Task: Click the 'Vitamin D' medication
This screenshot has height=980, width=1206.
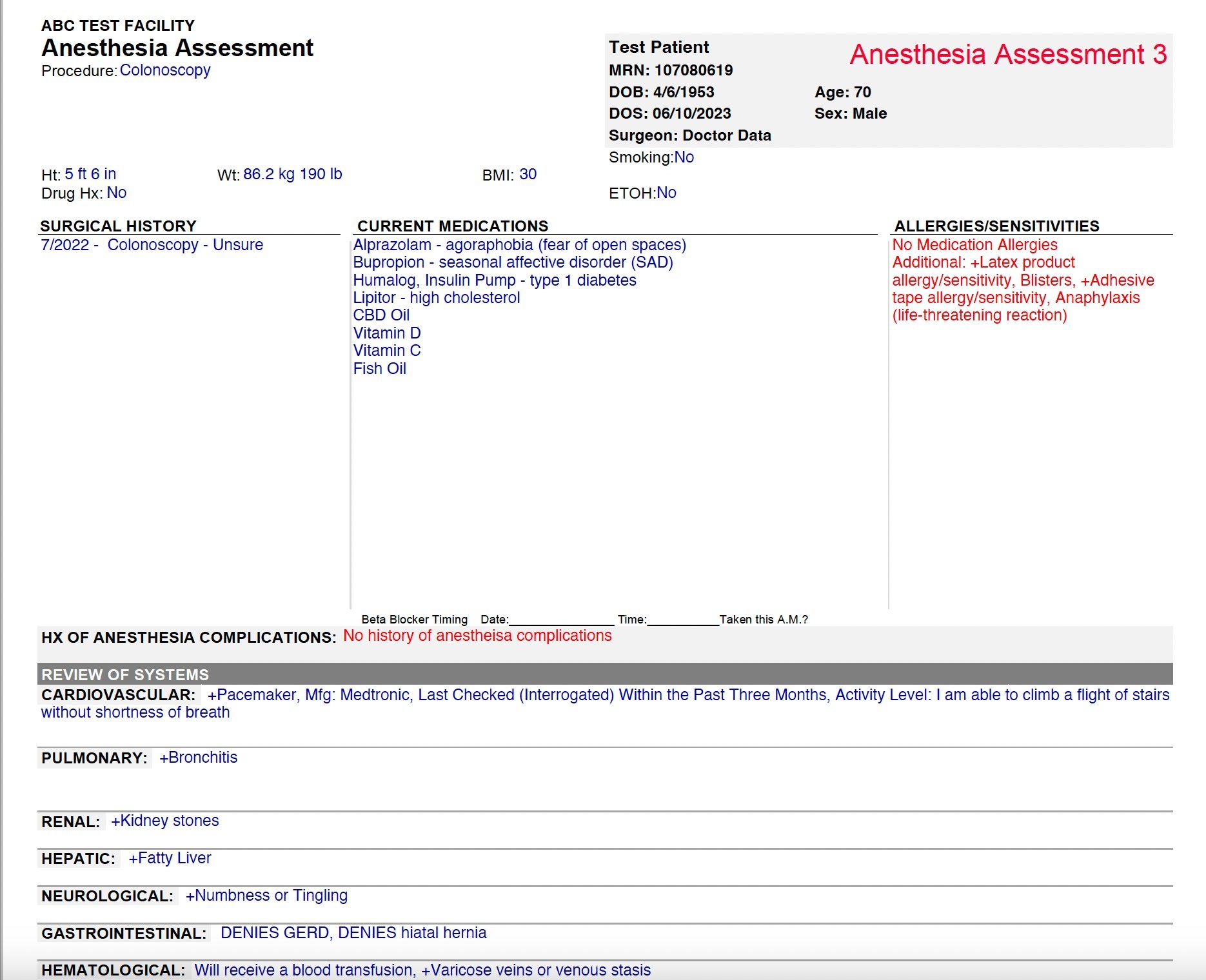Action: [387, 333]
